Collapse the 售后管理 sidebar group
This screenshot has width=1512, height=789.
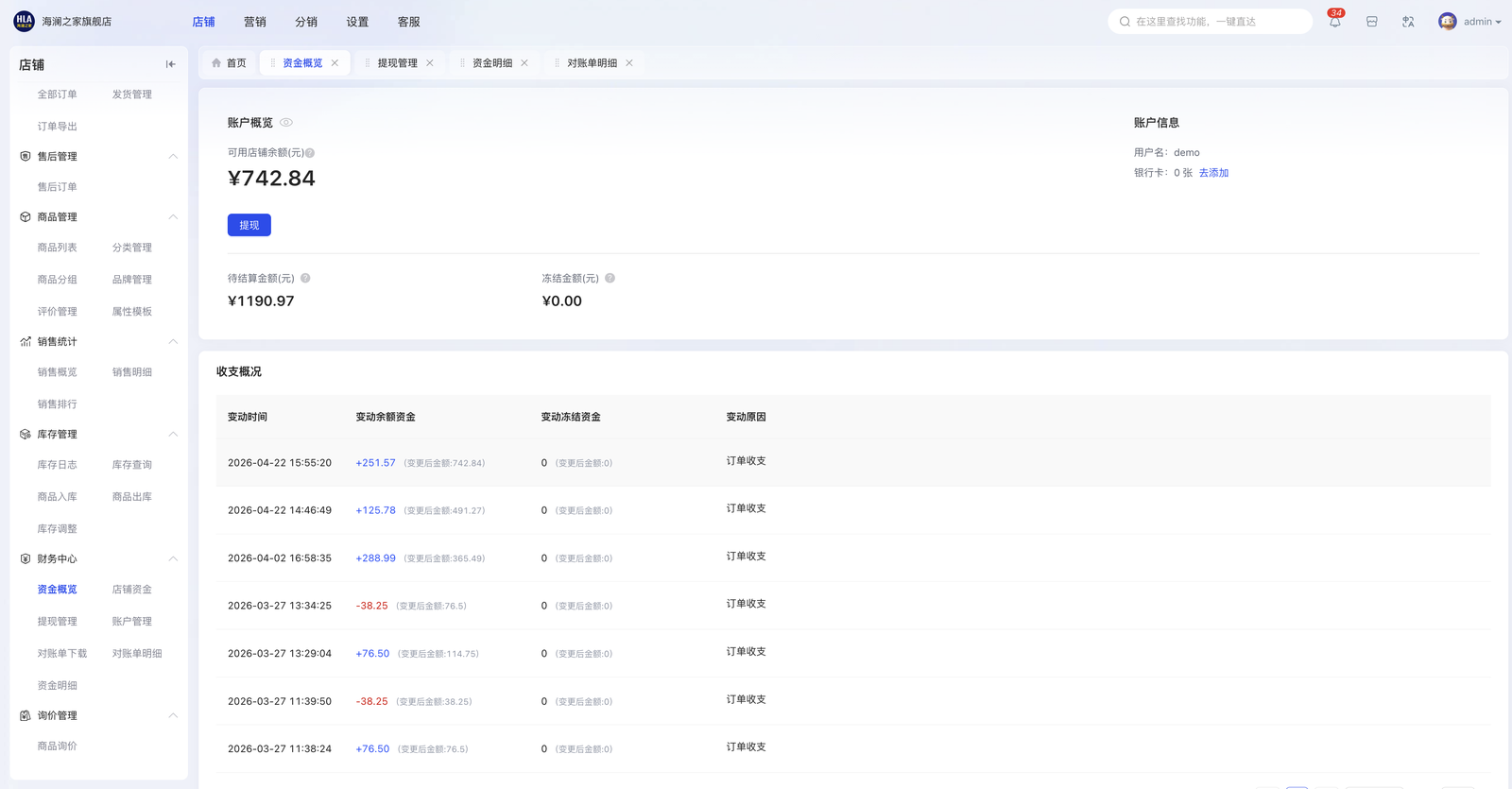173,156
